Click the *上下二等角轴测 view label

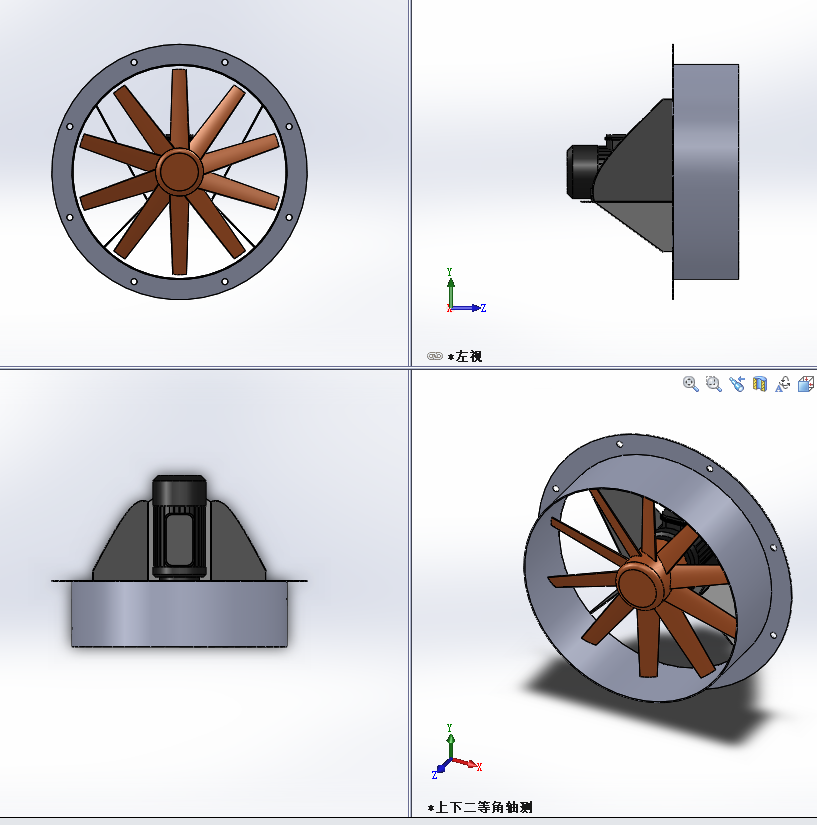coord(480,807)
